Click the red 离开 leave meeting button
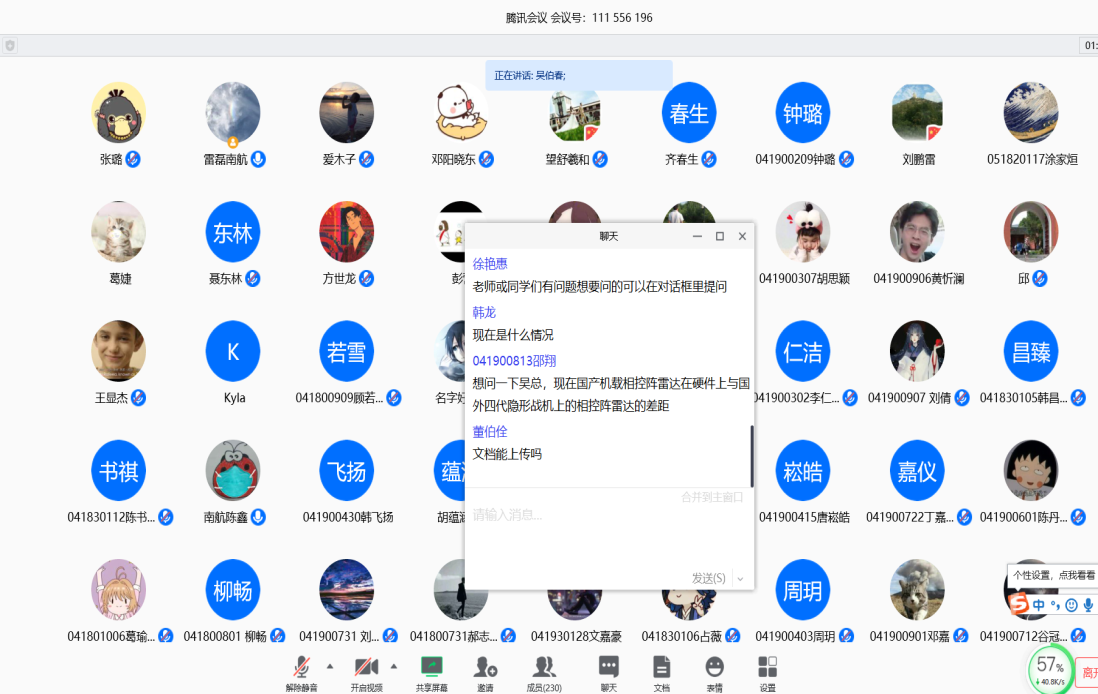This screenshot has height=694, width=1098. (1087, 673)
